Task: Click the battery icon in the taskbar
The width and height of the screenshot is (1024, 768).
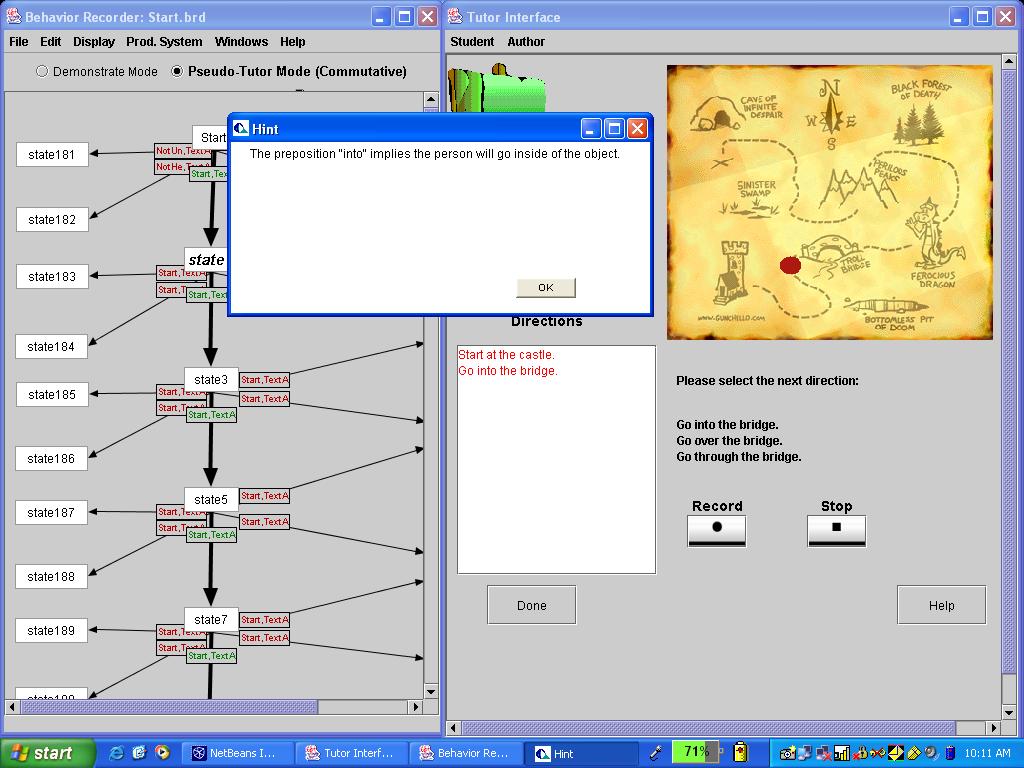Action: coord(740,752)
